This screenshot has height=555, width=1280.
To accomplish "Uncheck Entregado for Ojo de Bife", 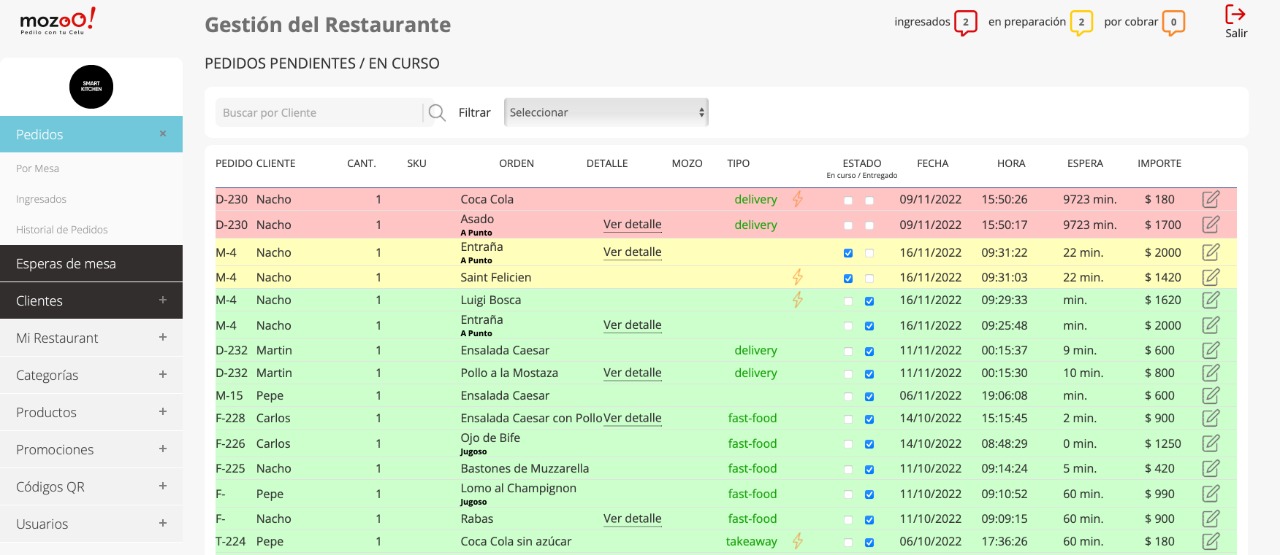I will pyautogui.click(x=869, y=444).
